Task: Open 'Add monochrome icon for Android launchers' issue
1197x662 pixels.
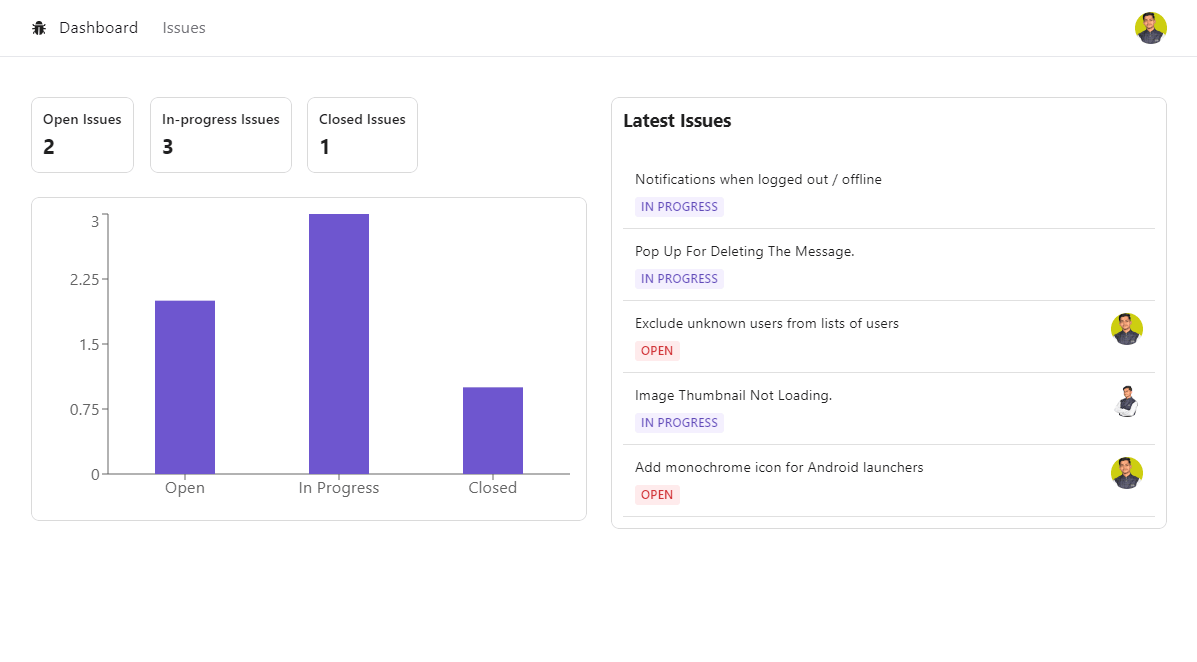Action: tap(778, 468)
